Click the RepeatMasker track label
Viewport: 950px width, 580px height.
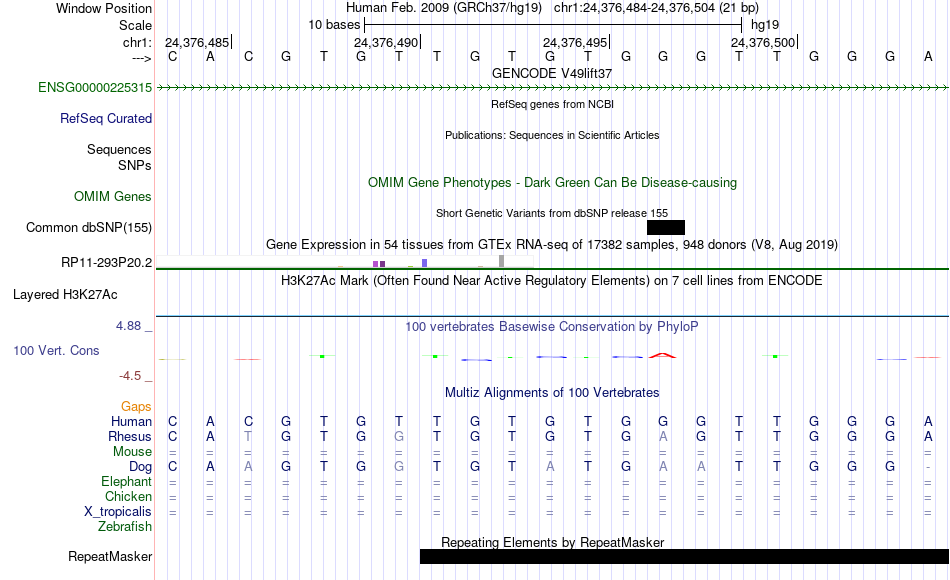tap(110, 556)
